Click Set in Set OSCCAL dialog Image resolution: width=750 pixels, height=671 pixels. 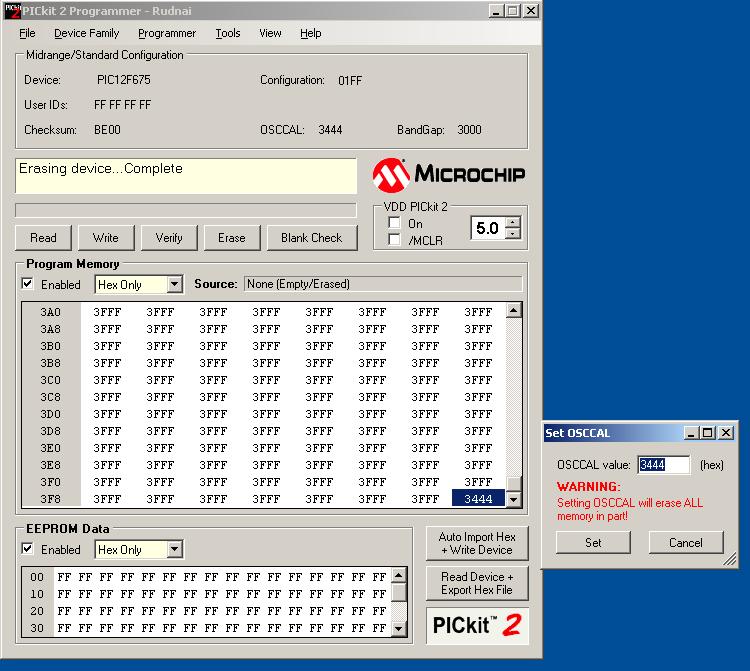[x=593, y=542]
